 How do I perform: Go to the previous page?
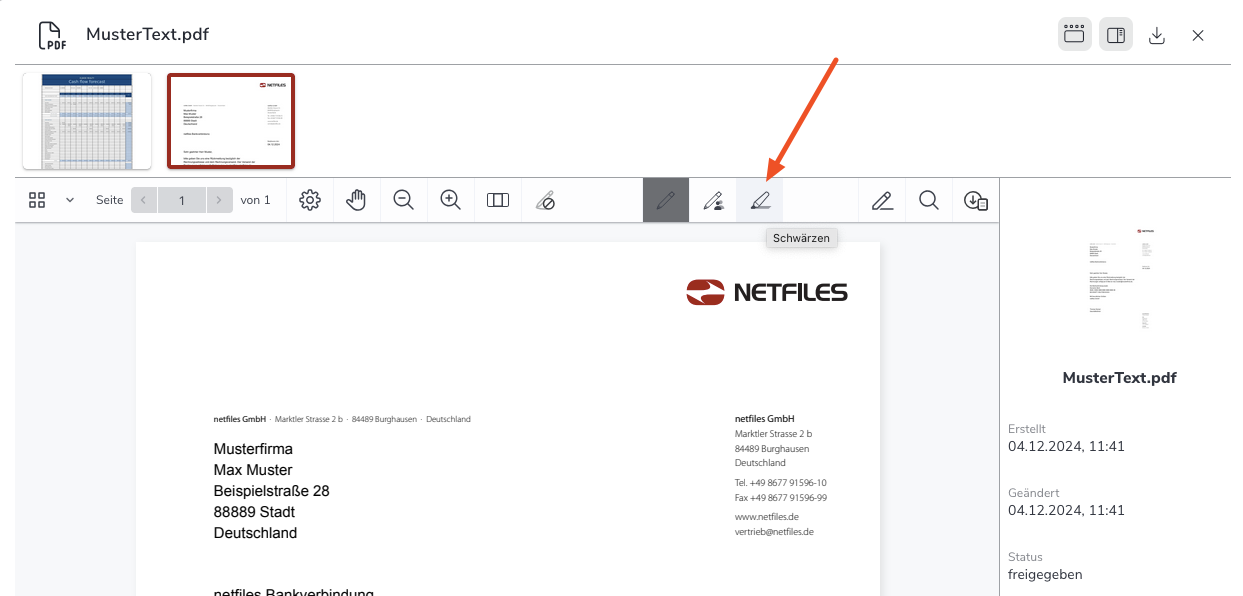click(x=143, y=200)
